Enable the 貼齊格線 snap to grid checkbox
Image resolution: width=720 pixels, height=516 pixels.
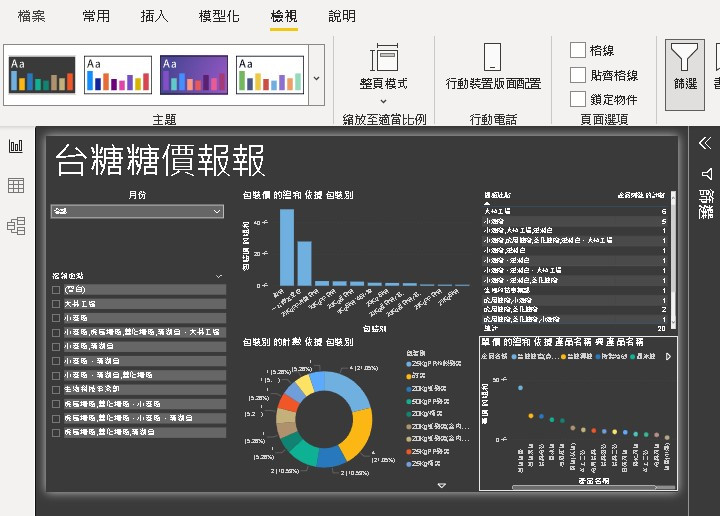[578, 74]
